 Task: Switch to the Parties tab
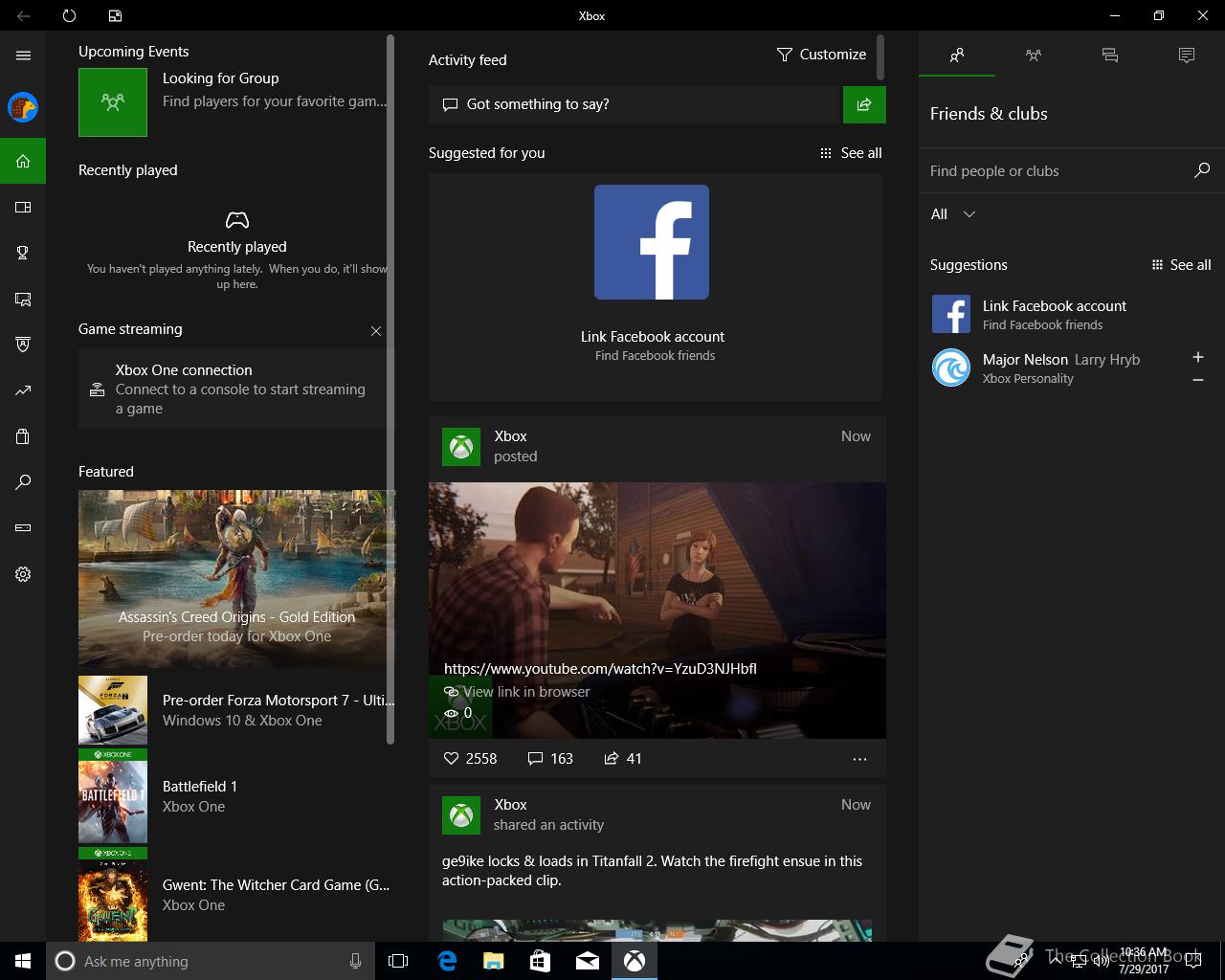pyautogui.click(x=1034, y=56)
